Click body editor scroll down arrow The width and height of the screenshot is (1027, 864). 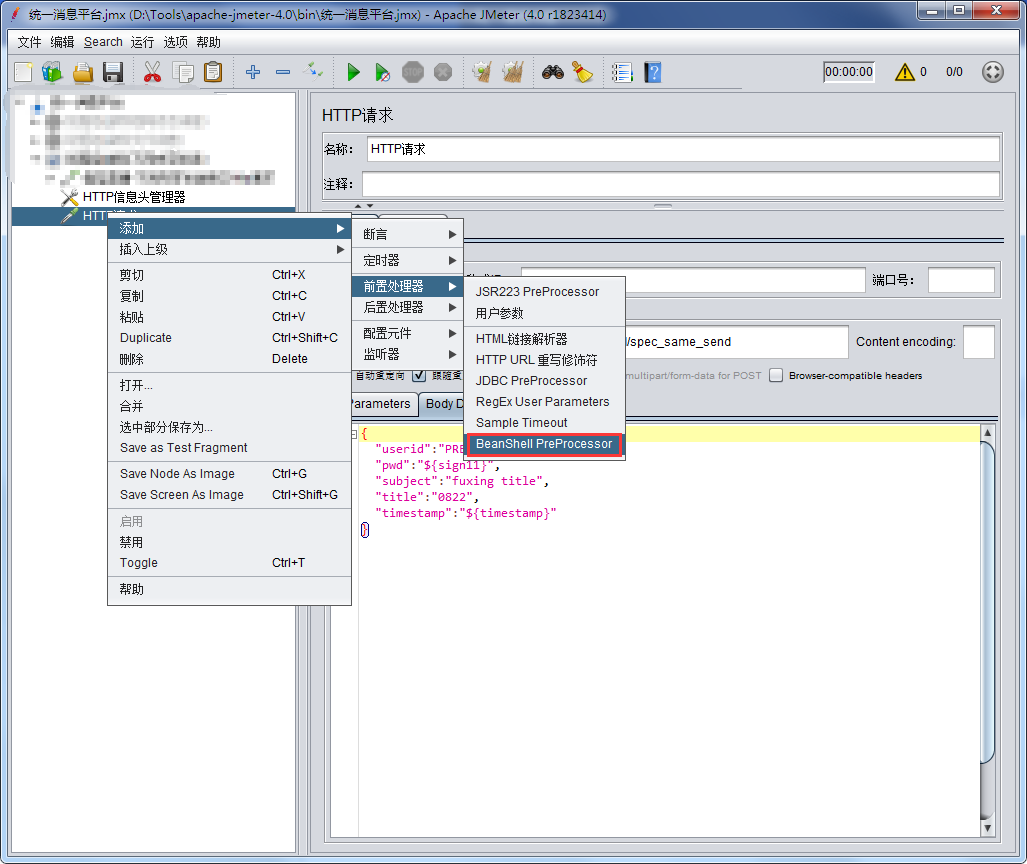pyautogui.click(x=987, y=829)
